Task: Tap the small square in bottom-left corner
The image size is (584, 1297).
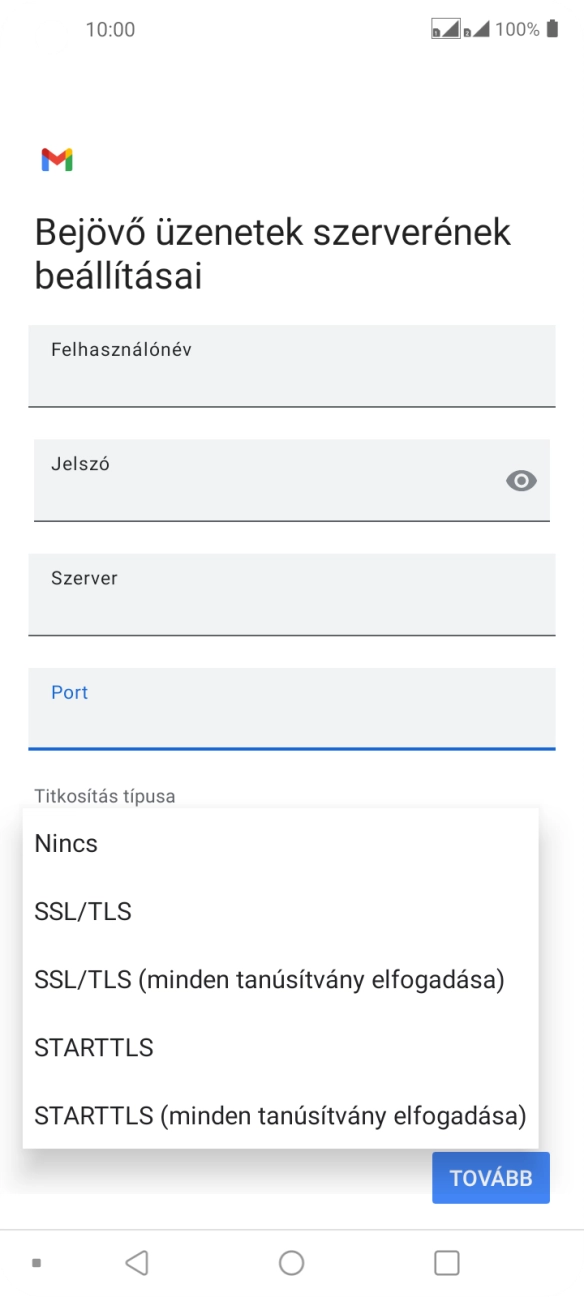Action: tap(38, 1262)
